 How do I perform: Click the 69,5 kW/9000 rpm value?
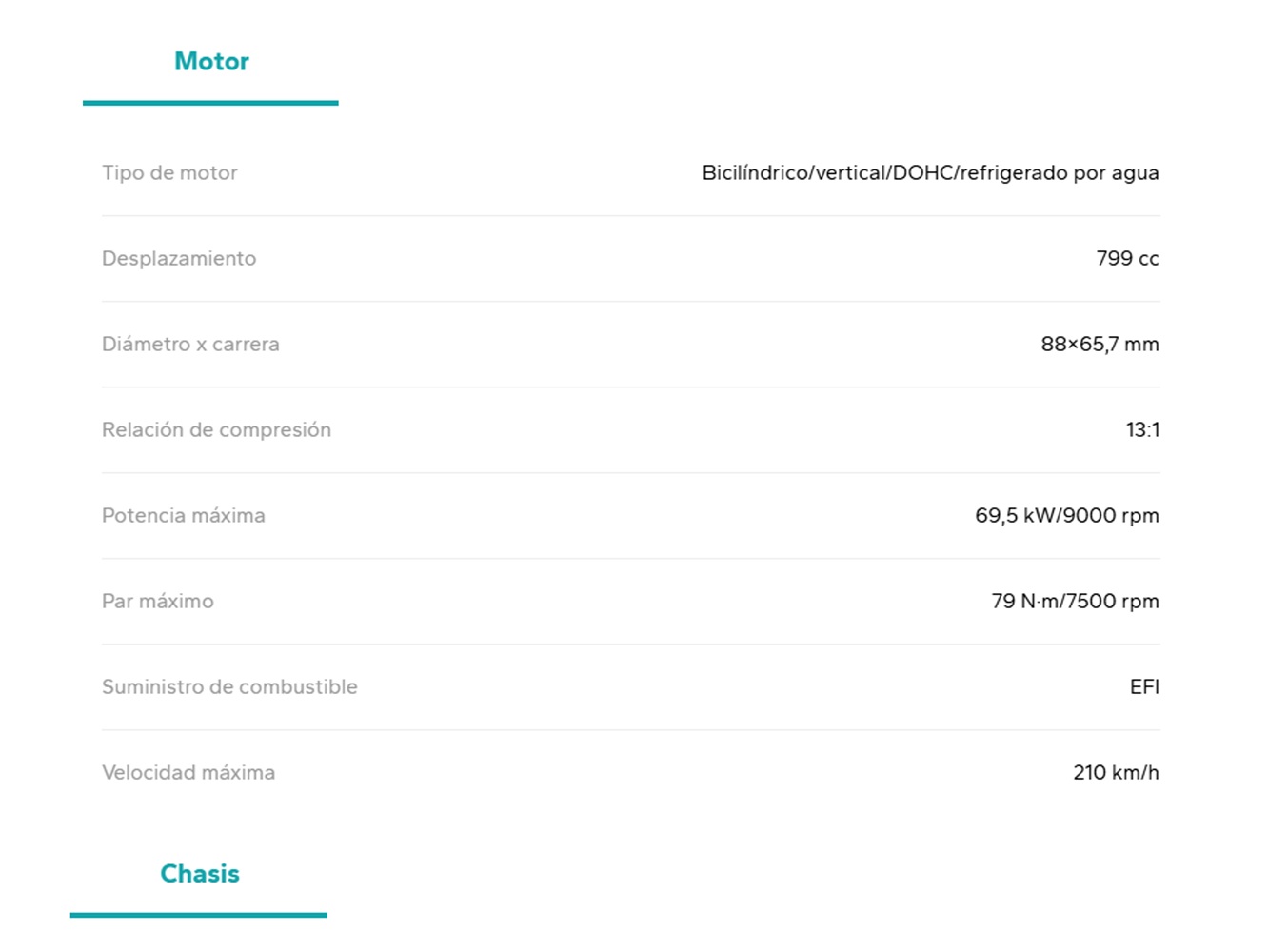point(1066,515)
